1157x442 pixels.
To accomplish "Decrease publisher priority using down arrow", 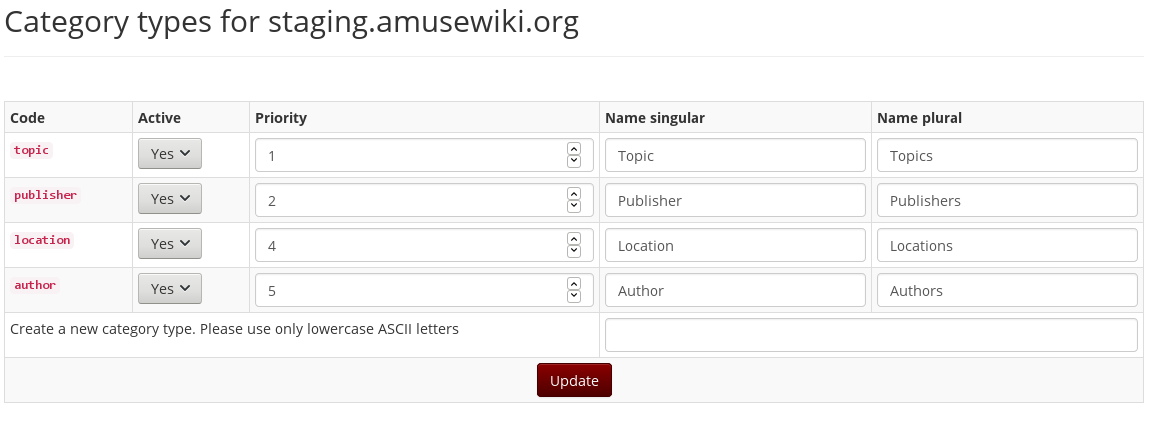I will [573, 206].
